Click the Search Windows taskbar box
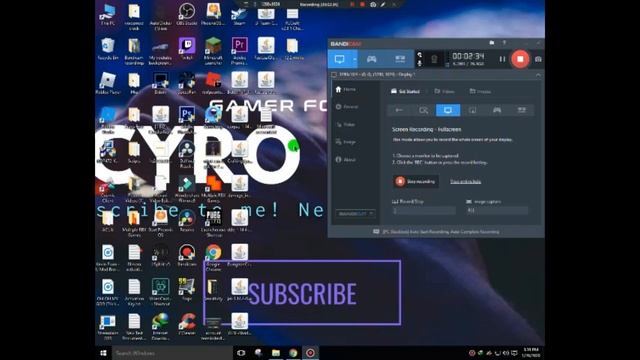This screenshot has height=360, width=640. pos(172,353)
